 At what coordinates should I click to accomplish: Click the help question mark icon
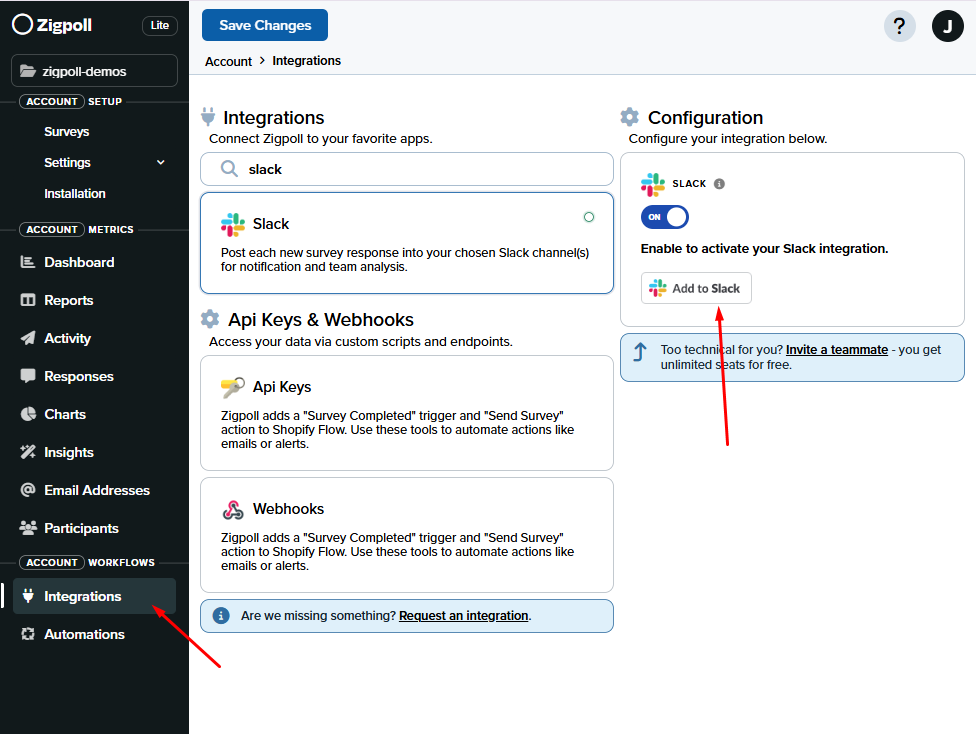tap(899, 26)
